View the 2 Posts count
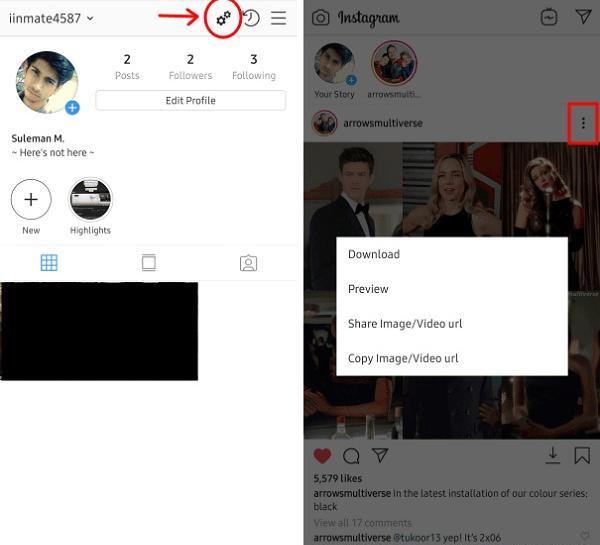 pyautogui.click(x=127, y=67)
